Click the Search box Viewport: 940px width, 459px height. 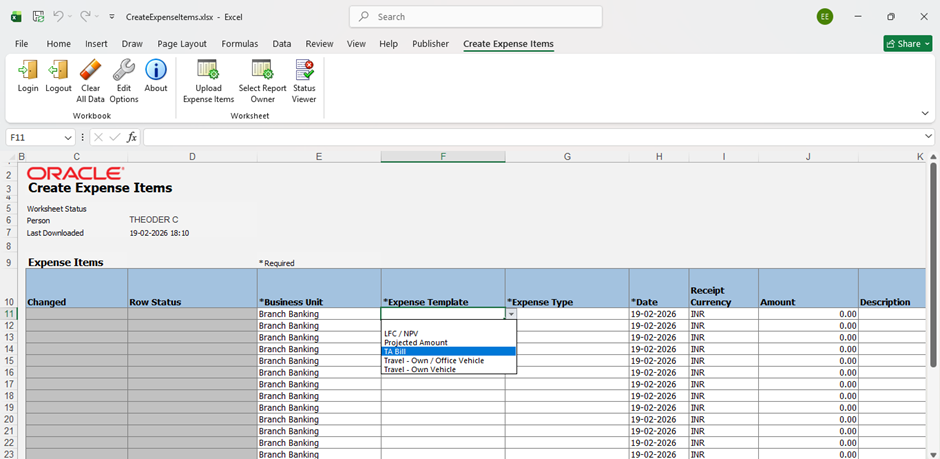click(476, 17)
